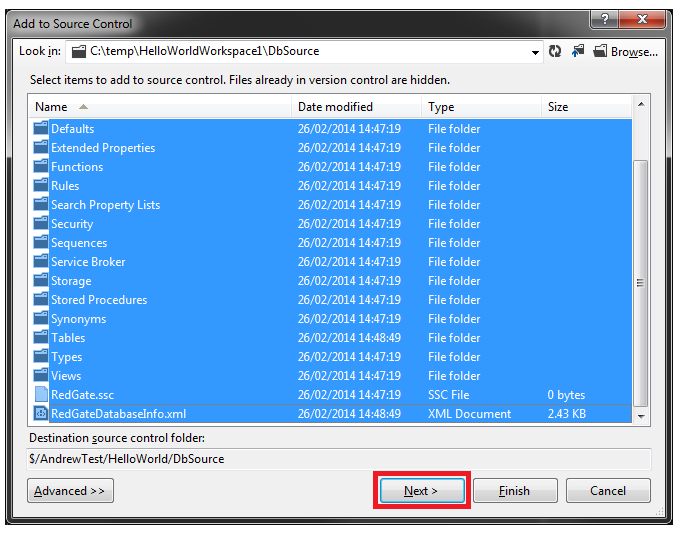
Task: Click the Stored Procedures folder icon
Action: pos(41,300)
